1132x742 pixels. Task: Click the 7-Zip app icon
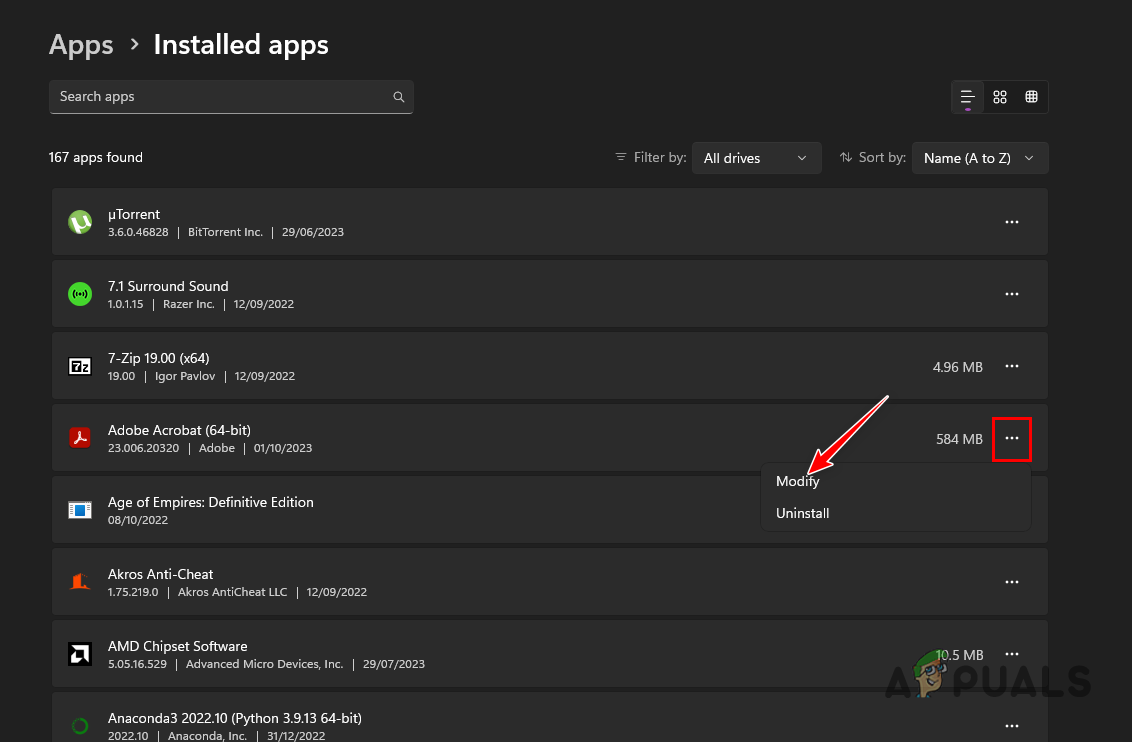(x=80, y=366)
